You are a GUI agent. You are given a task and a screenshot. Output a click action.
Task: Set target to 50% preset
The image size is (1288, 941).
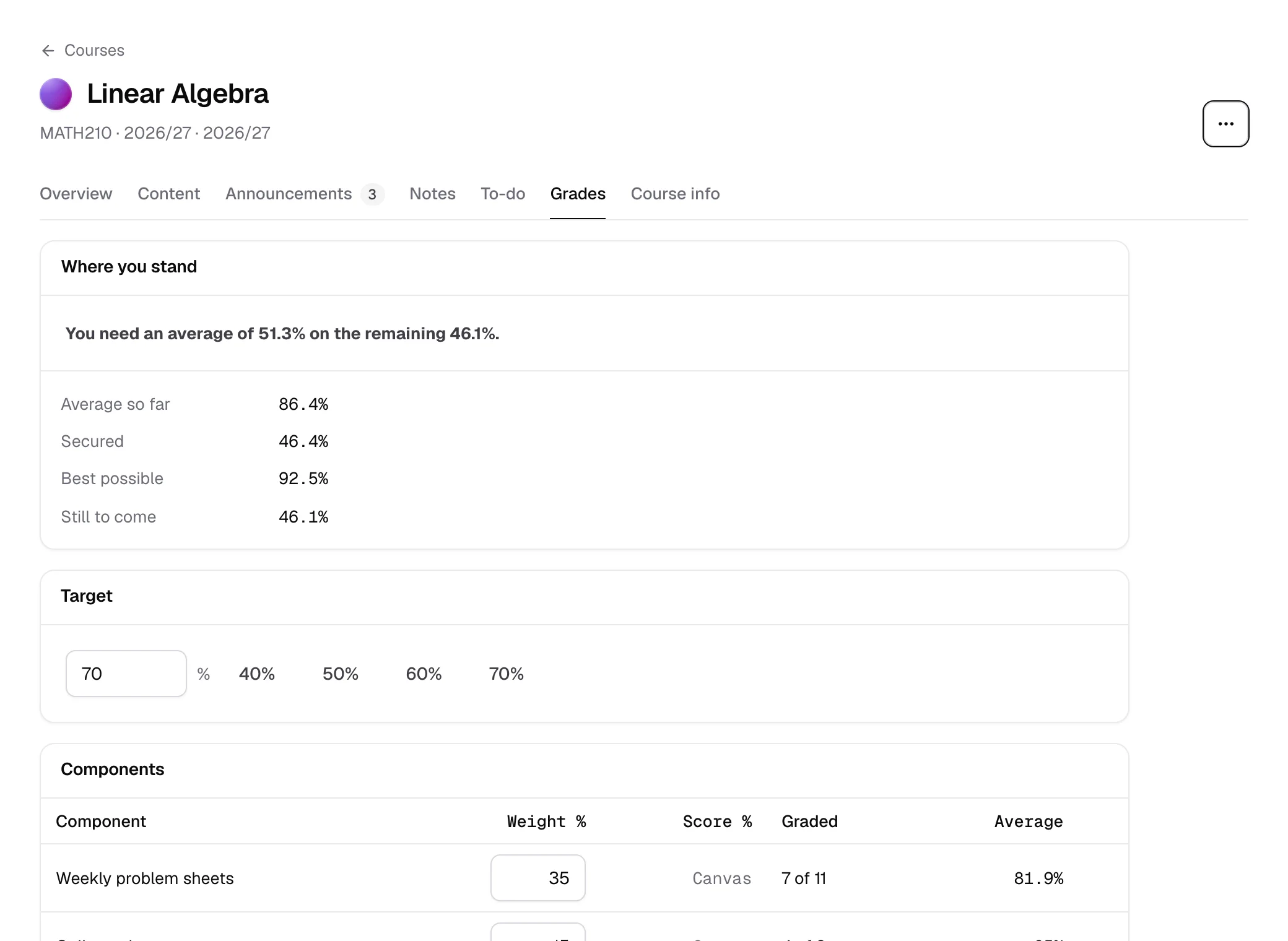click(x=341, y=674)
